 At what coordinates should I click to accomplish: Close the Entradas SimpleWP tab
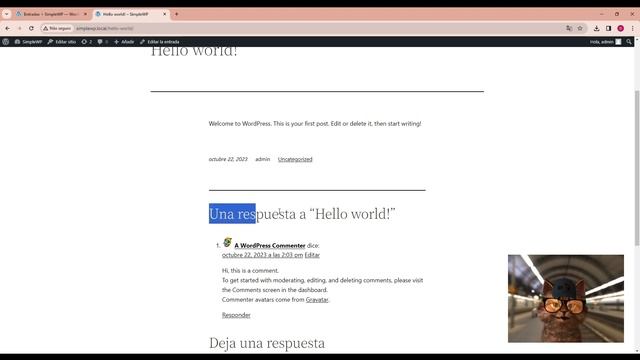pyautogui.click(x=85, y=14)
